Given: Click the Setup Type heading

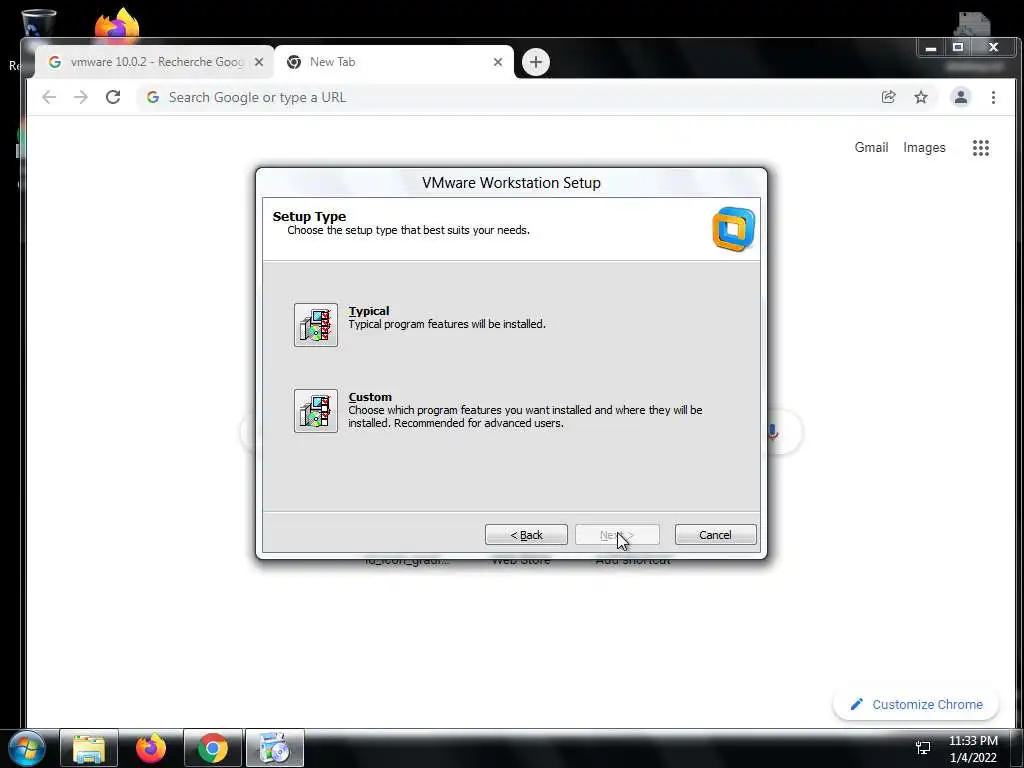Looking at the screenshot, I should 310,216.
